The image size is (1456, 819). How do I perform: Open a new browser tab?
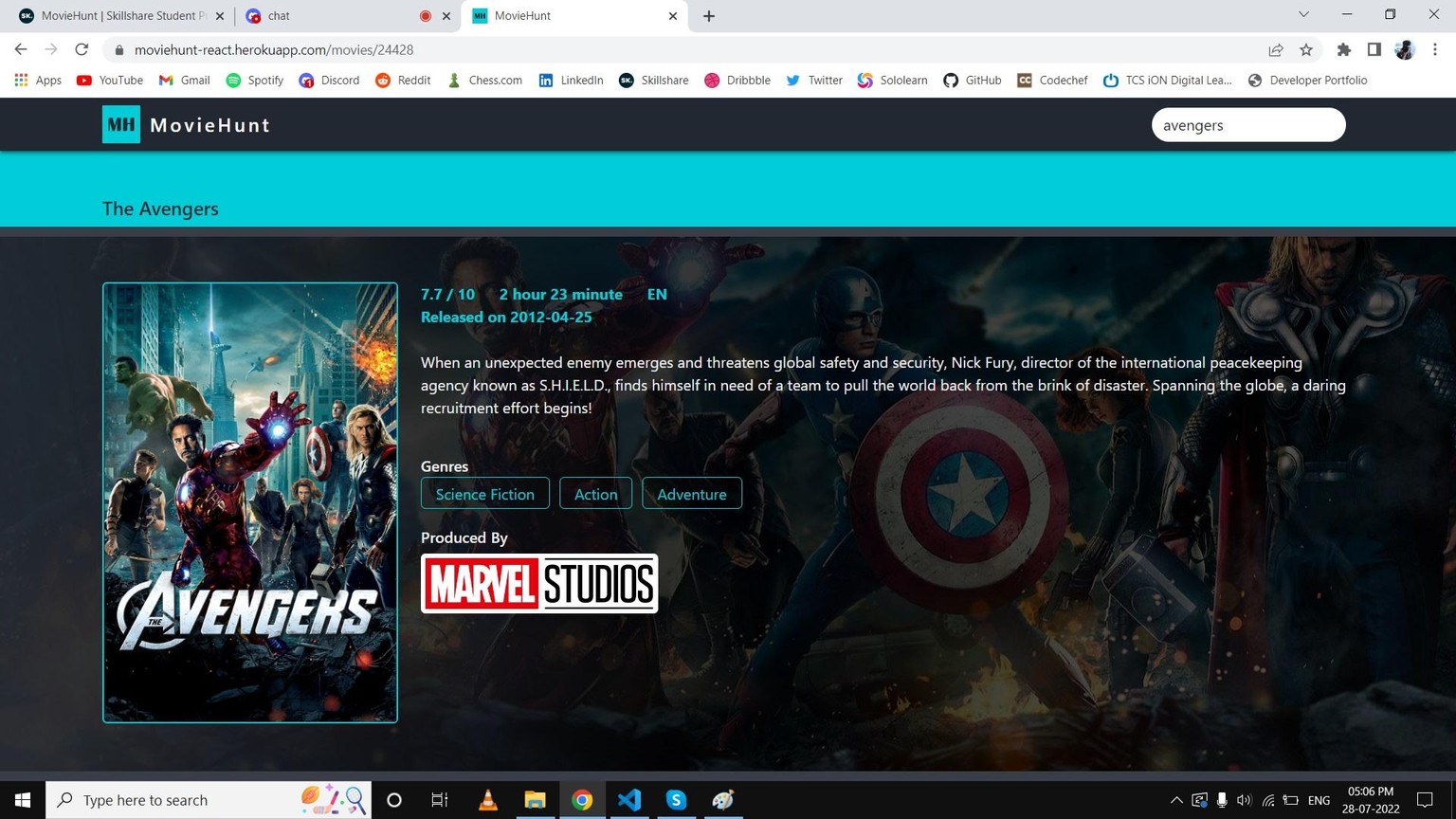click(709, 16)
